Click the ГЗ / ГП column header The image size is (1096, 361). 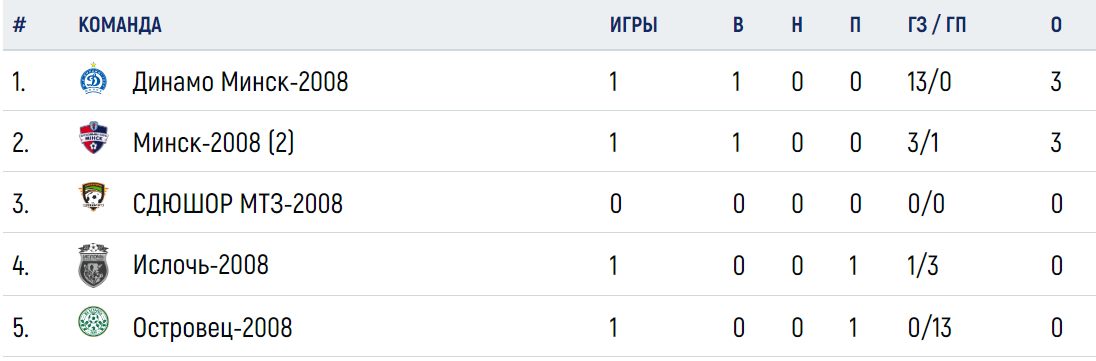pyautogui.click(x=937, y=25)
